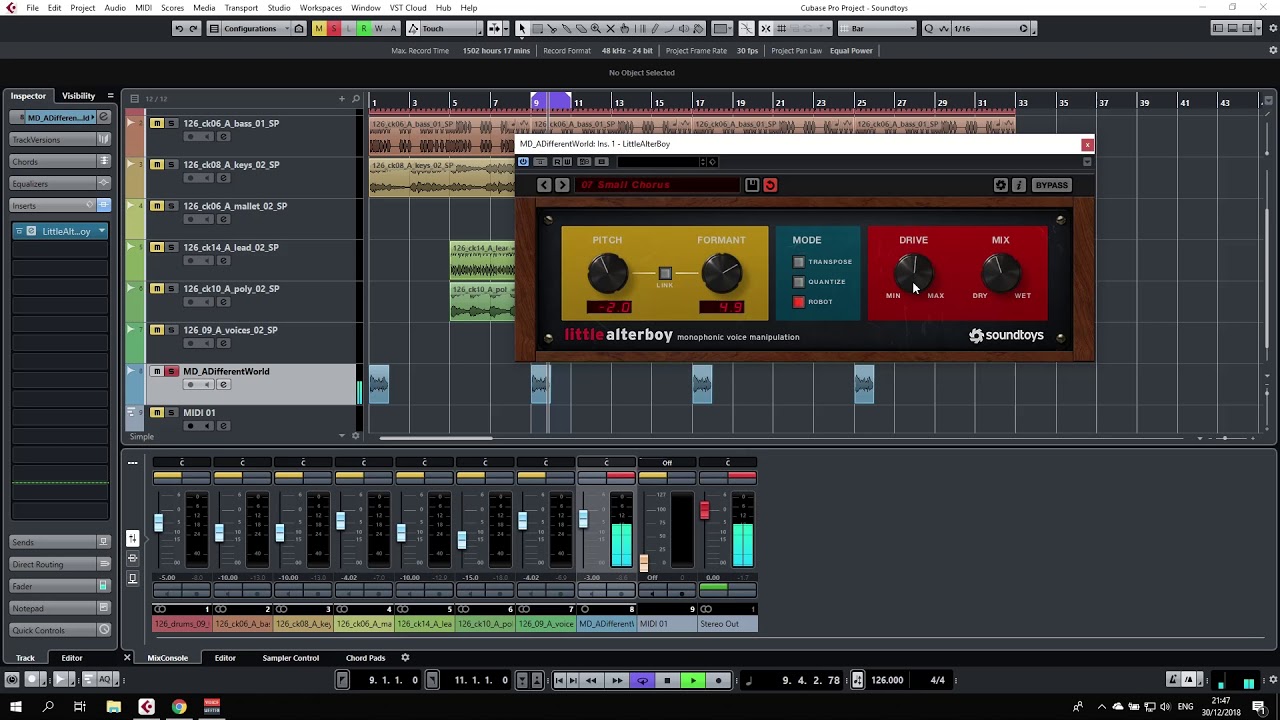Viewport: 1280px width, 720px height.
Task: Mute the 126_ck06_A_bass_01_SP track
Action: (157, 123)
